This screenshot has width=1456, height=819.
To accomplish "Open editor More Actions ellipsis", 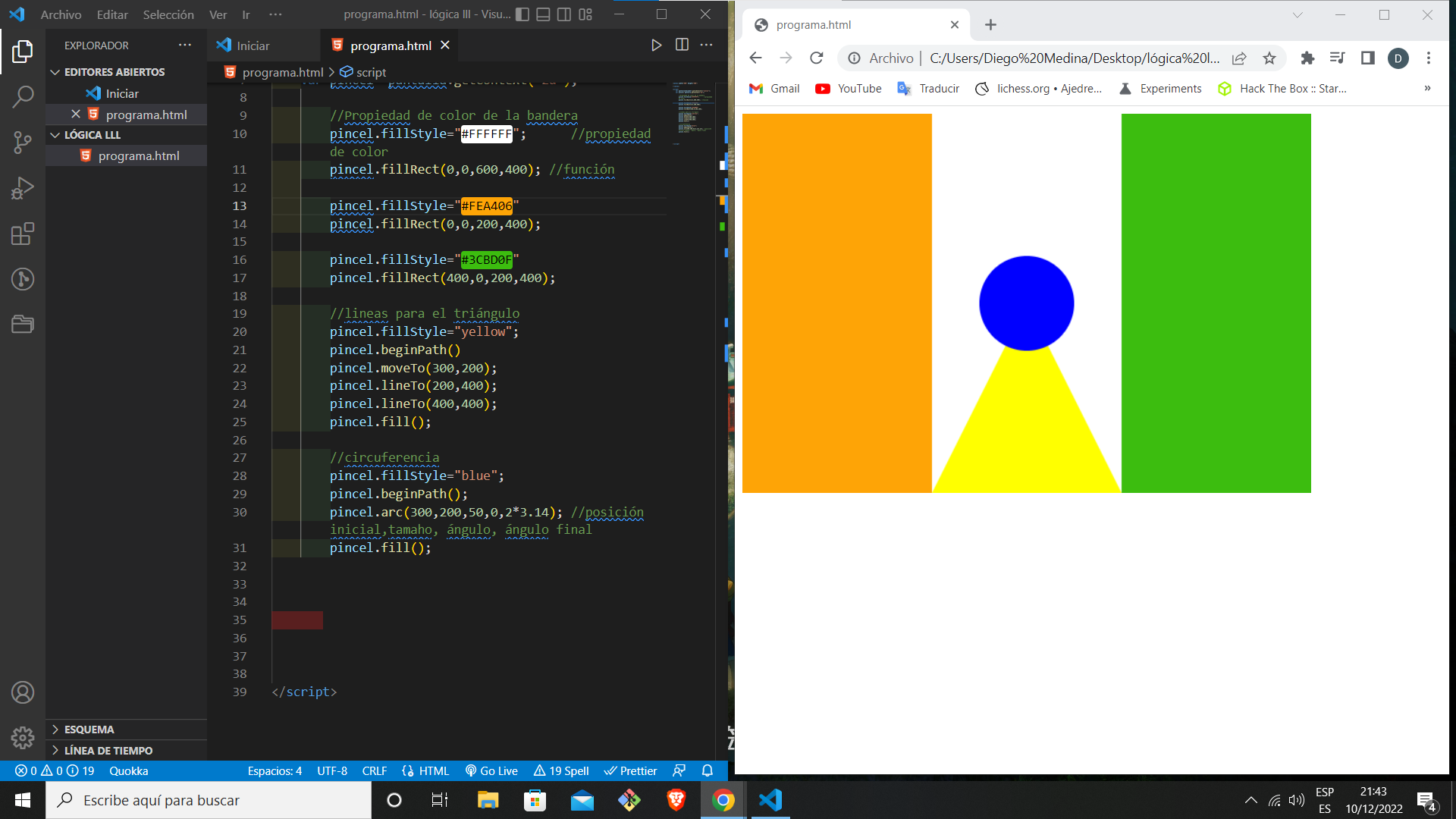I will [x=706, y=45].
